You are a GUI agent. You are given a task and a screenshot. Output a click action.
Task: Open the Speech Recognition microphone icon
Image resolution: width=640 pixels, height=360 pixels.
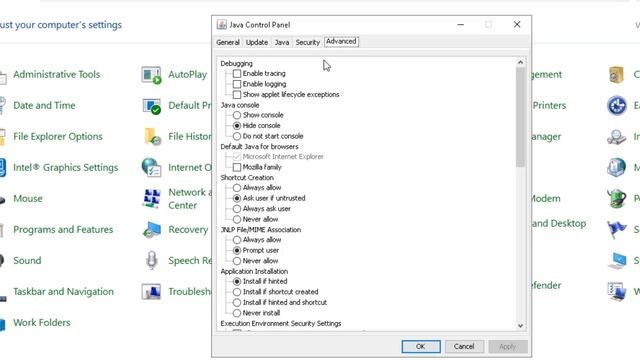point(151,260)
